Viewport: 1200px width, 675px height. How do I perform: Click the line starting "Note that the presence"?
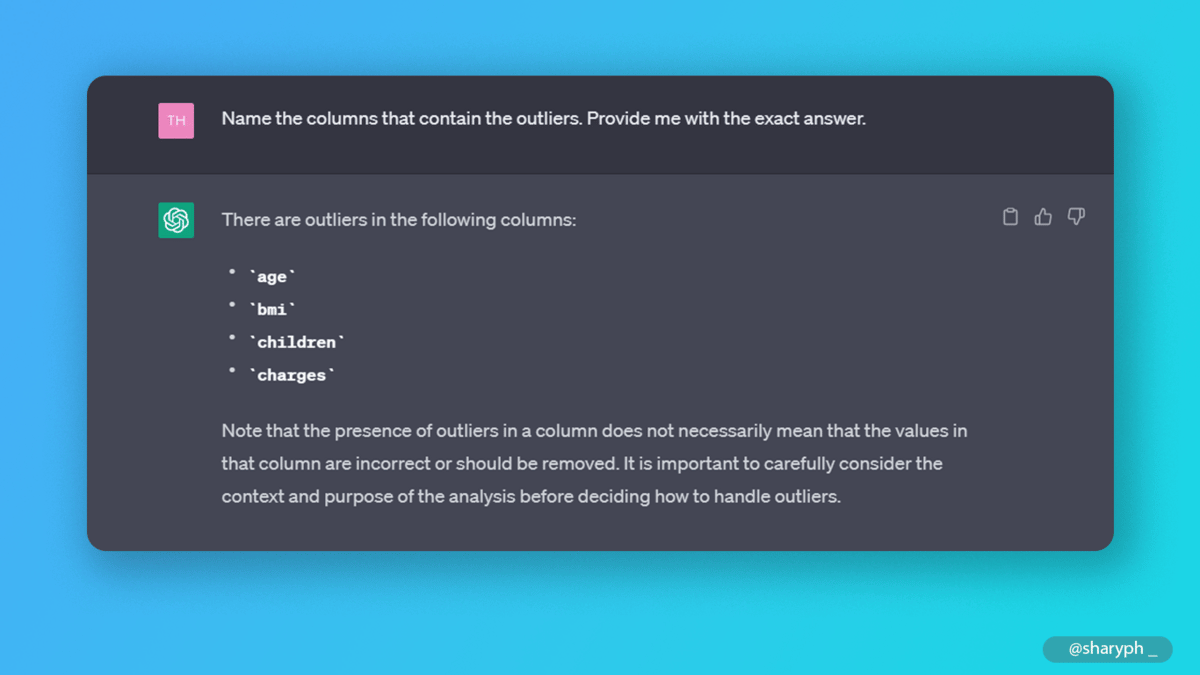tap(594, 431)
